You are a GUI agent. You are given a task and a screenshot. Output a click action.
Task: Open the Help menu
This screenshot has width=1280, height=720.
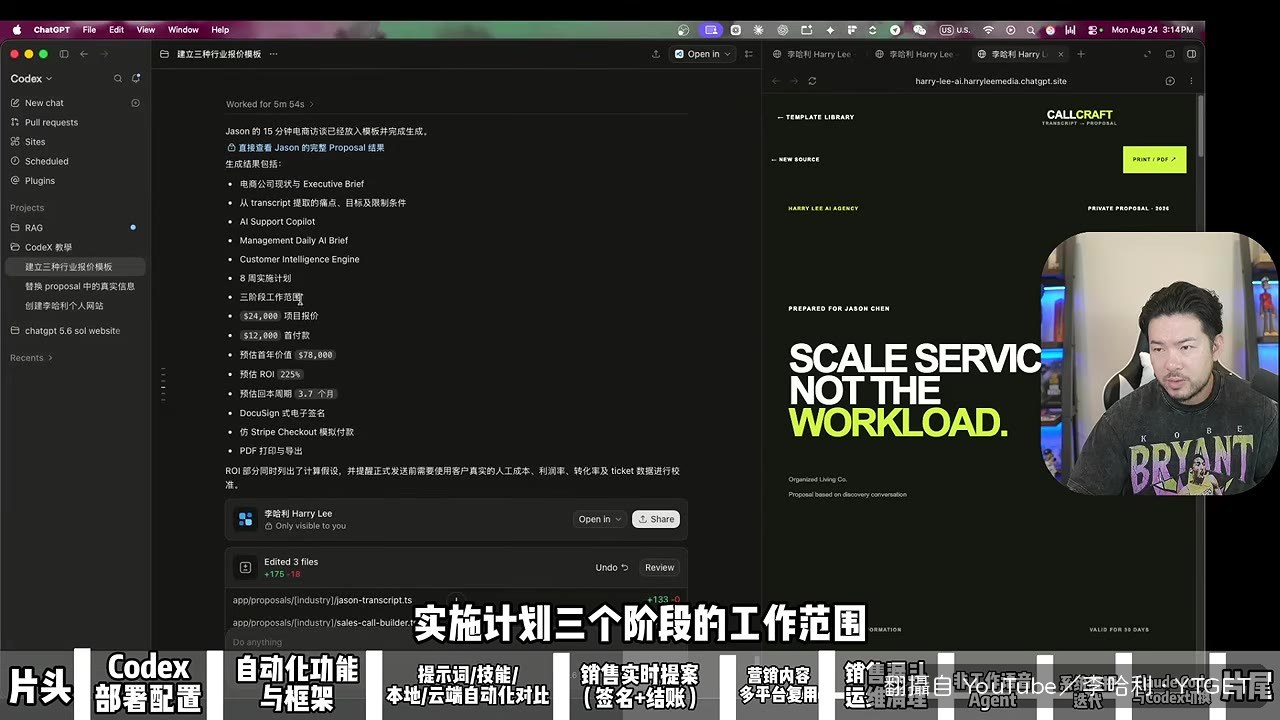tap(220, 30)
